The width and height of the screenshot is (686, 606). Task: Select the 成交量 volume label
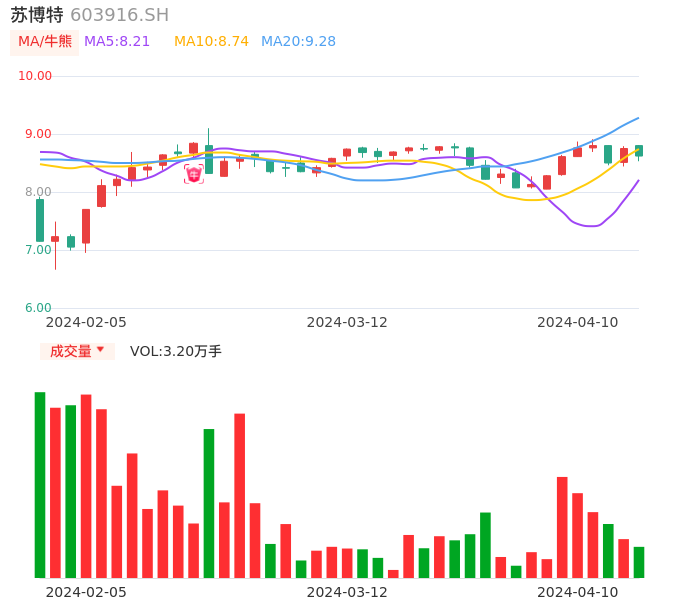tap(70, 351)
